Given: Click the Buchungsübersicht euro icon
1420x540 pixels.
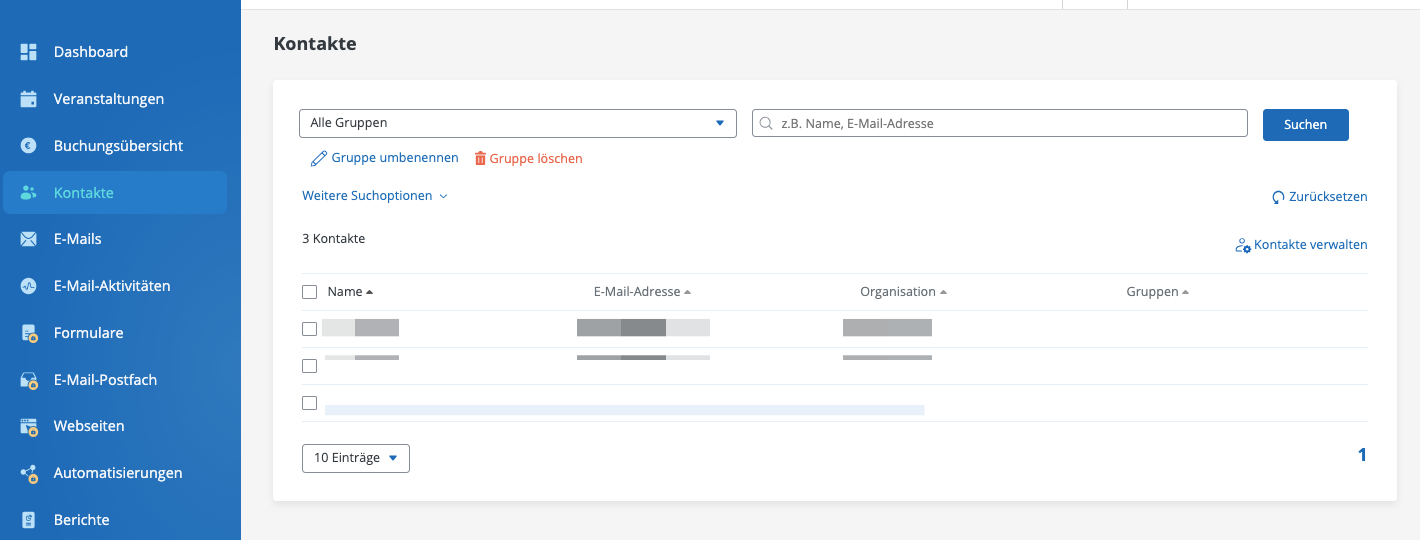Looking at the screenshot, I should (29, 146).
